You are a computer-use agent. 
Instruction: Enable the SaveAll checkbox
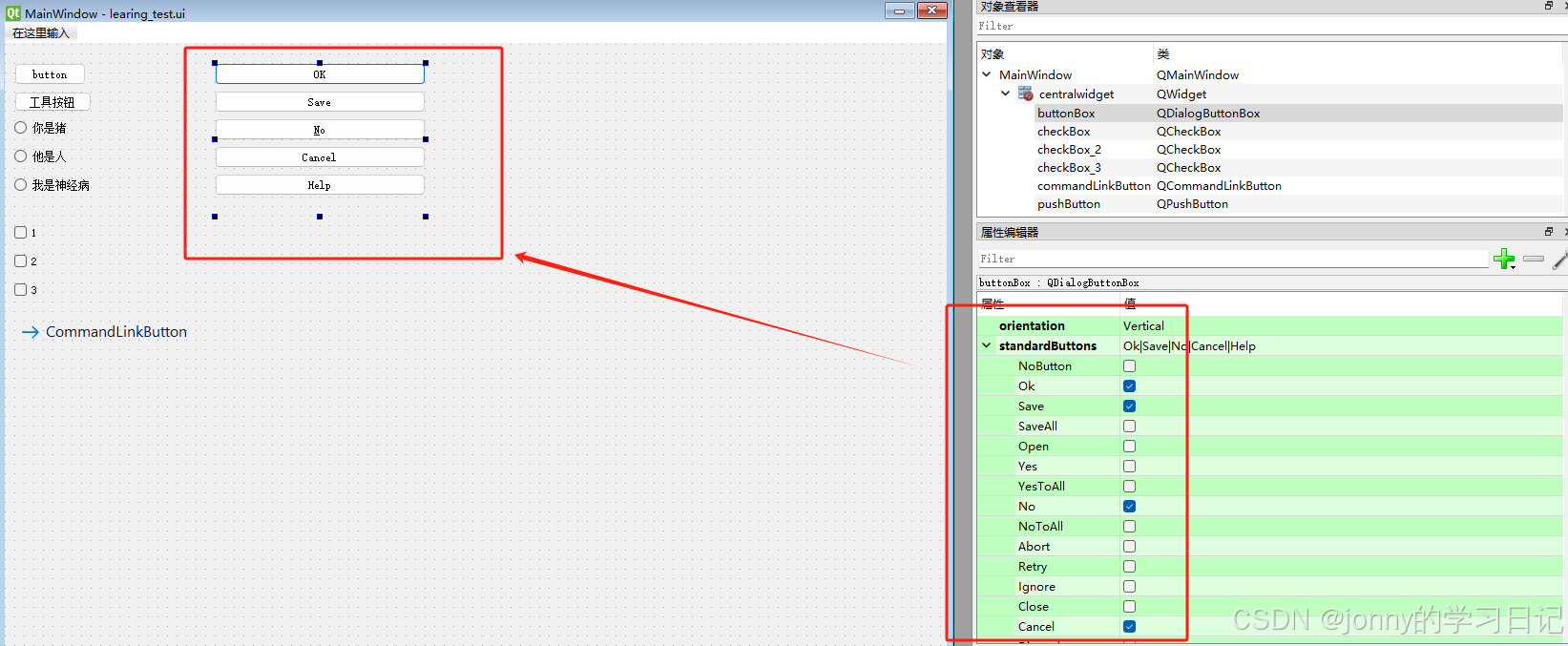click(1129, 426)
